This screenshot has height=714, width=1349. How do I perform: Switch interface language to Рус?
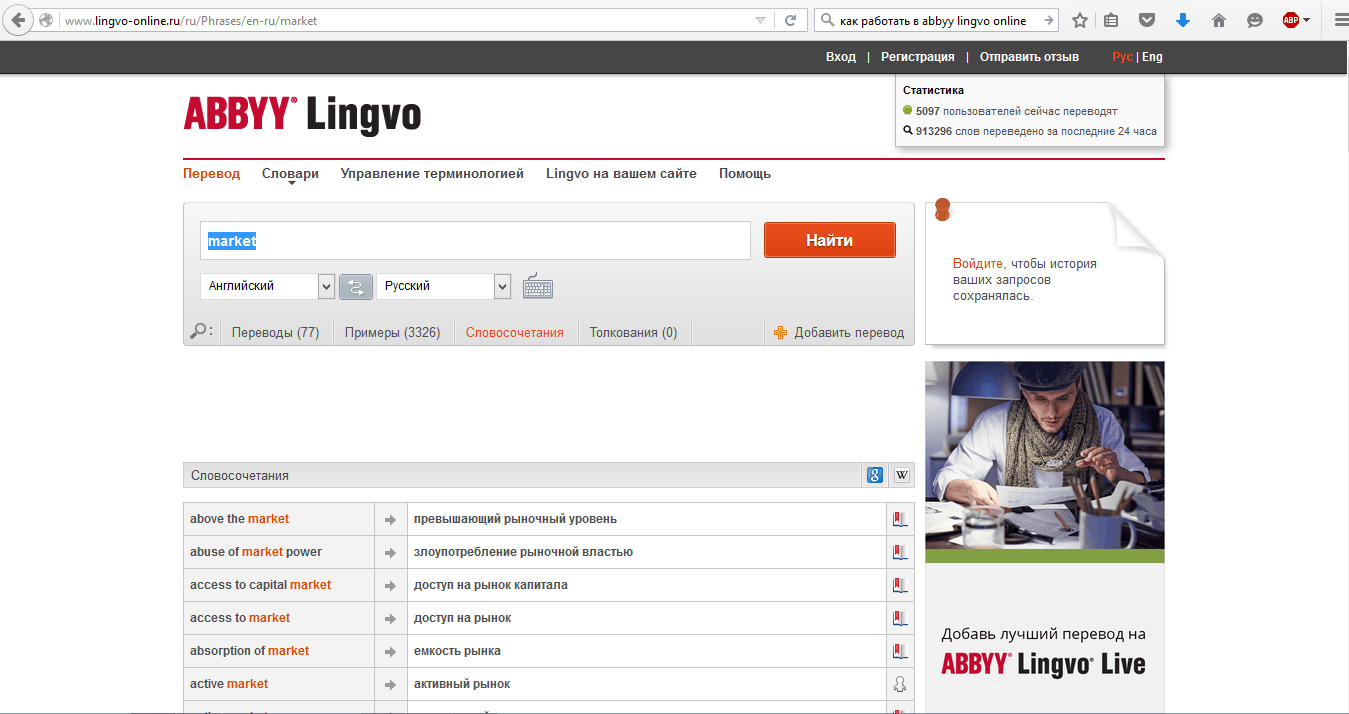(x=1122, y=57)
